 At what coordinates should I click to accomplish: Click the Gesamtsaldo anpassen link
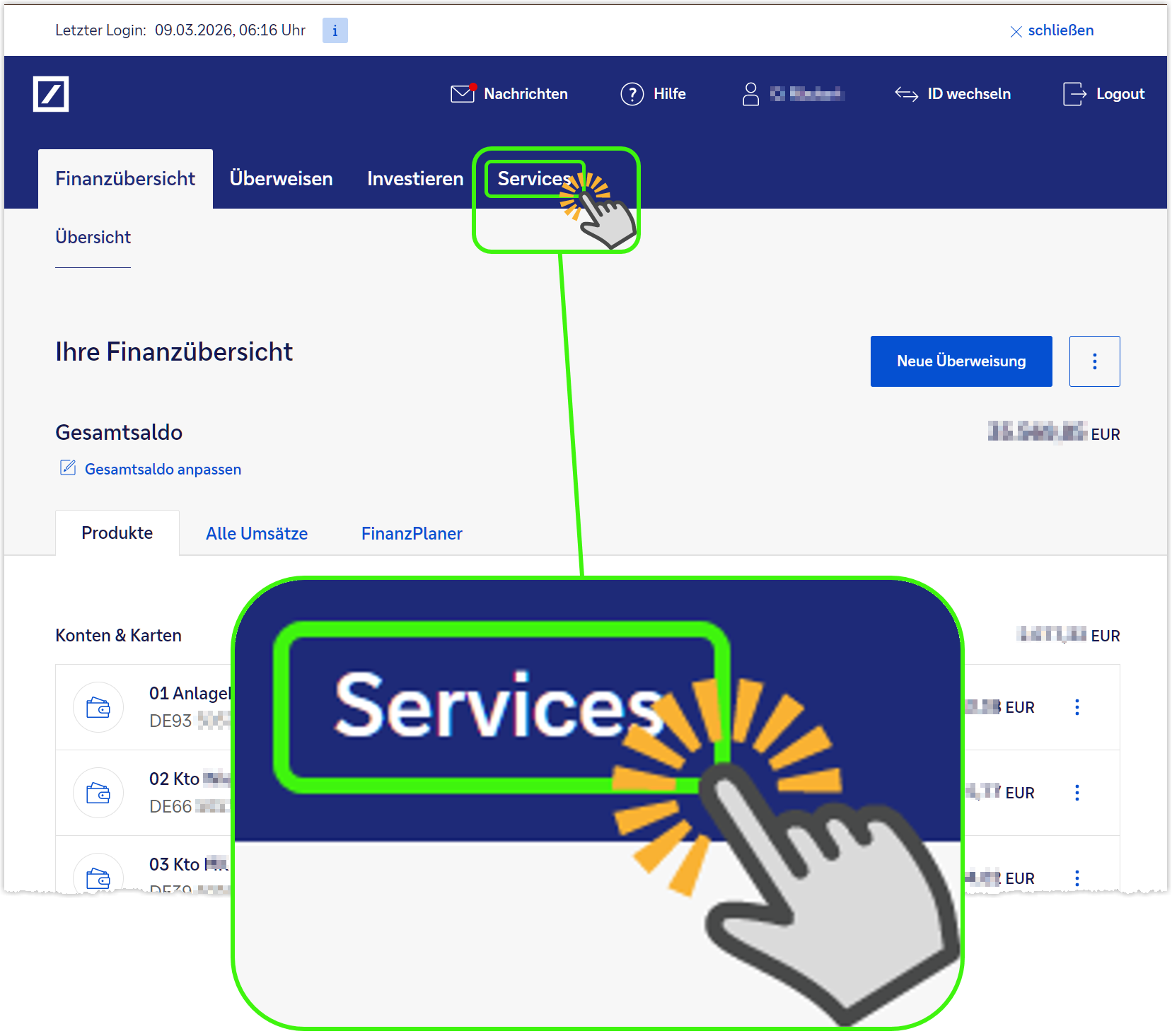[x=163, y=470]
